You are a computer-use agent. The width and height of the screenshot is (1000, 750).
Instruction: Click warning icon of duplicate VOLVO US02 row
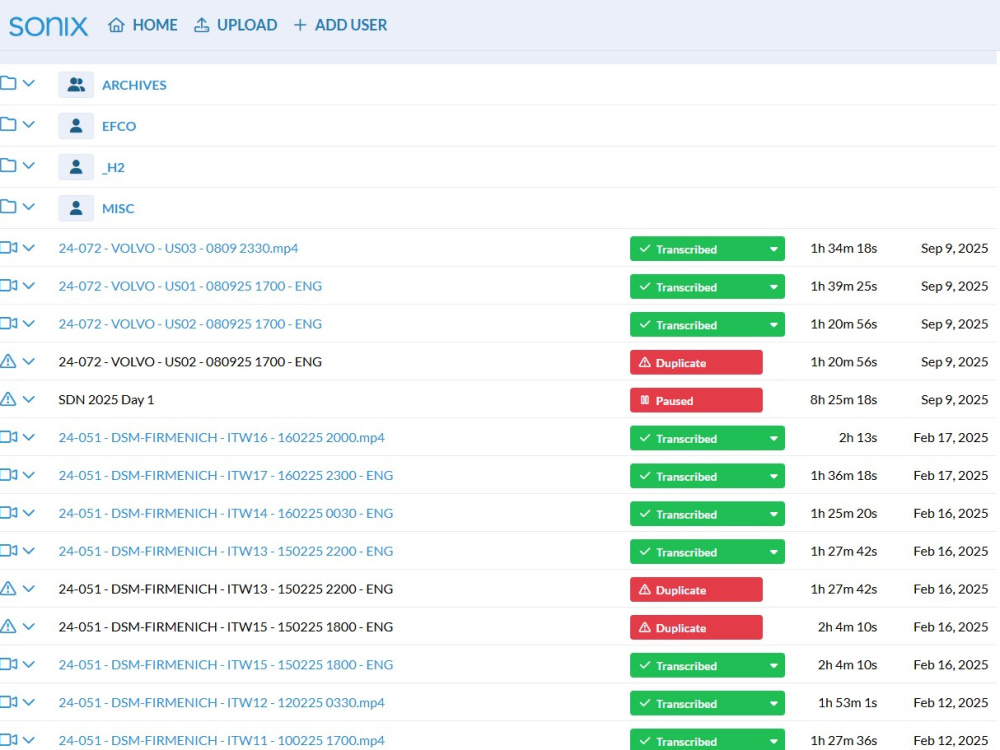[8, 361]
